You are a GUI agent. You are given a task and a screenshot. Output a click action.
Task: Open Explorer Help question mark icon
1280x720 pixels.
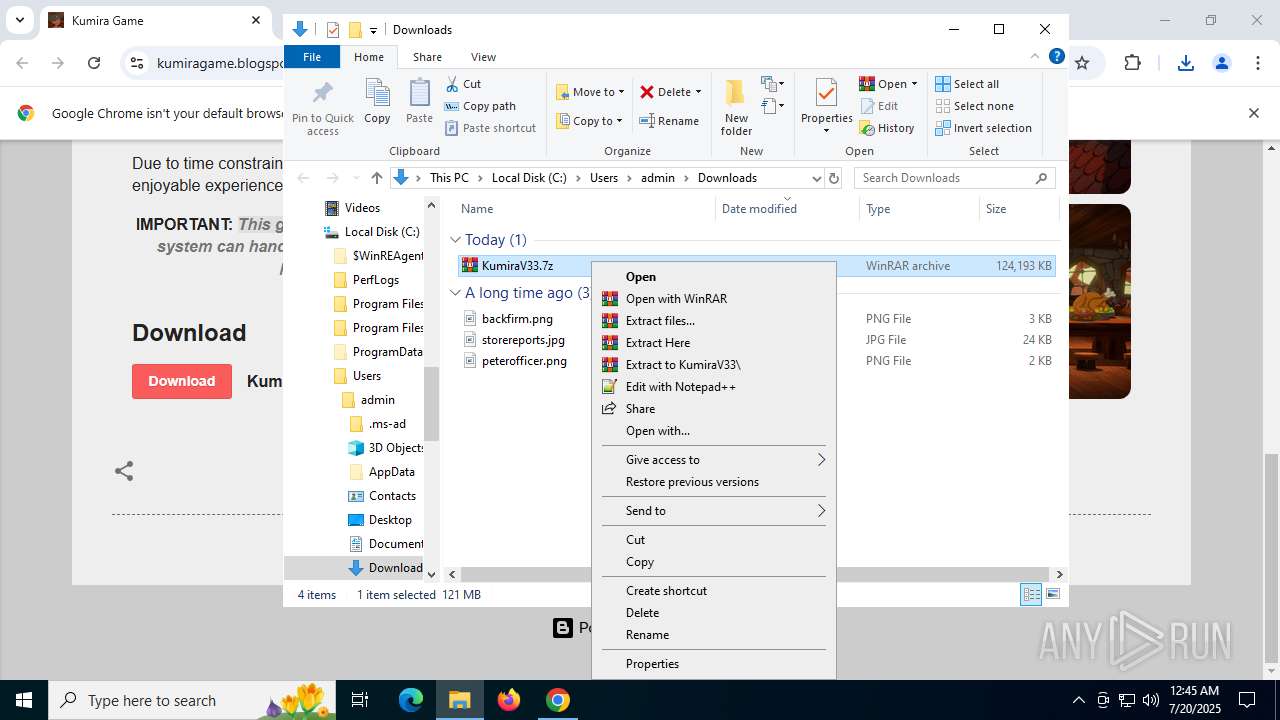pyautogui.click(x=1056, y=57)
